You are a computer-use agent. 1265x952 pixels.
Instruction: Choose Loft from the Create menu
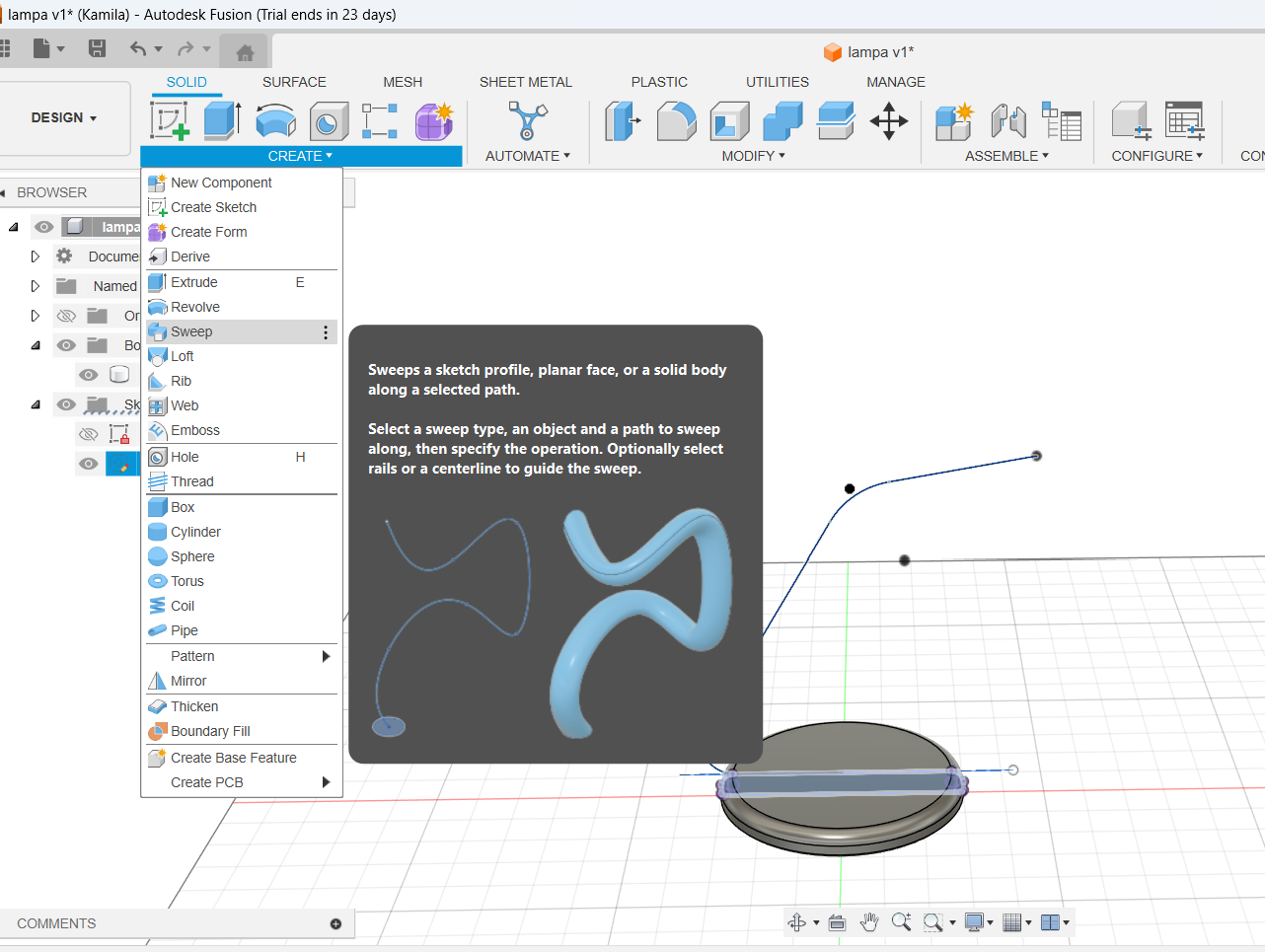(242, 356)
